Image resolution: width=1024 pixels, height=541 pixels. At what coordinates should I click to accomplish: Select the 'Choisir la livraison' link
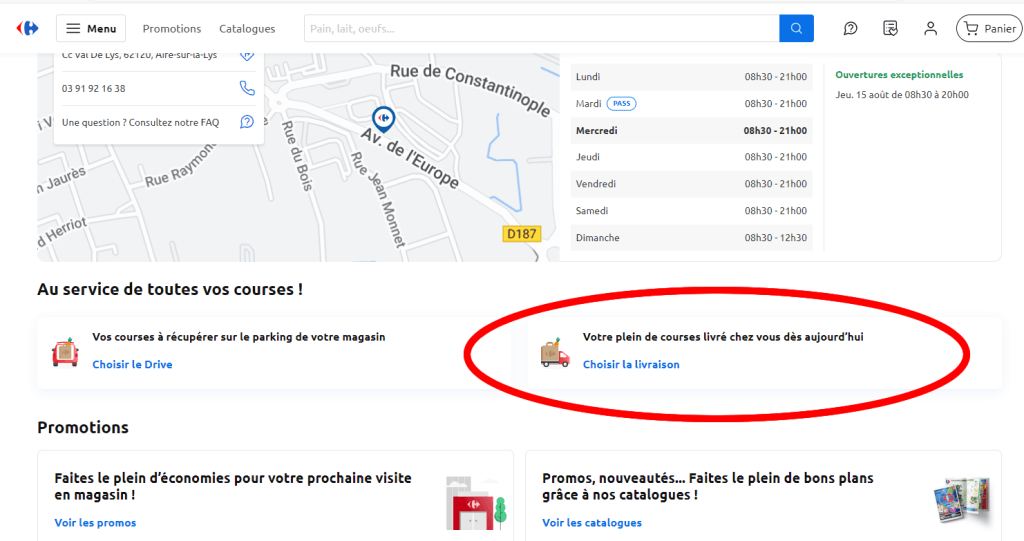tap(631, 365)
